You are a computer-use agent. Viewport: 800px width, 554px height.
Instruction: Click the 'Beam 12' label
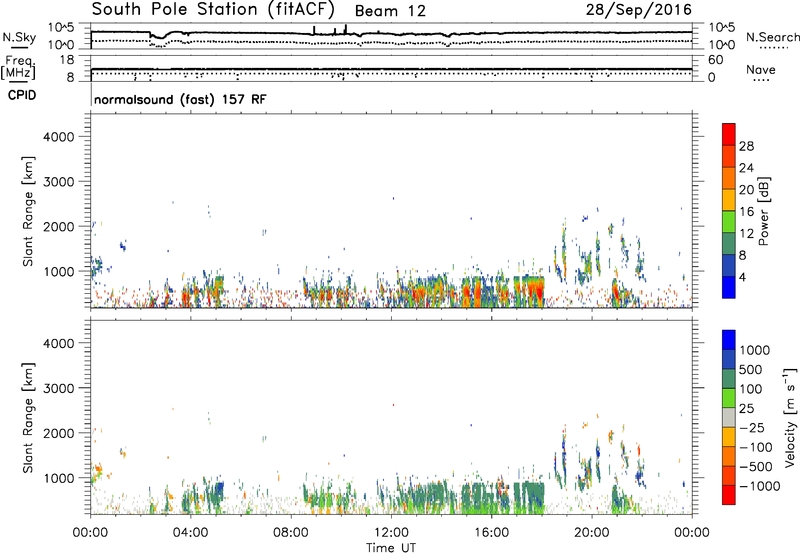tap(390, 11)
